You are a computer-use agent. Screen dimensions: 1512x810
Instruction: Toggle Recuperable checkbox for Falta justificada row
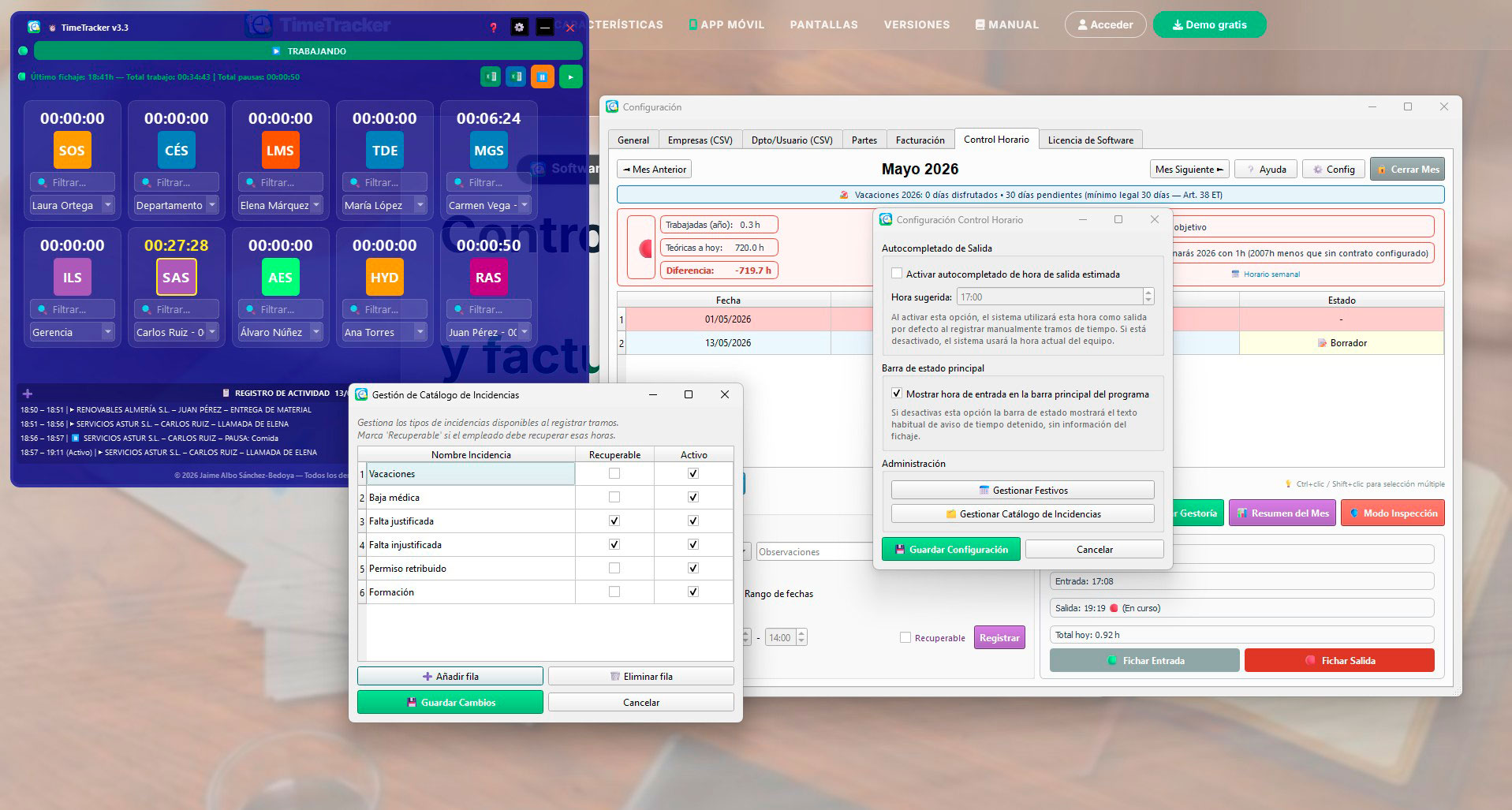point(614,521)
